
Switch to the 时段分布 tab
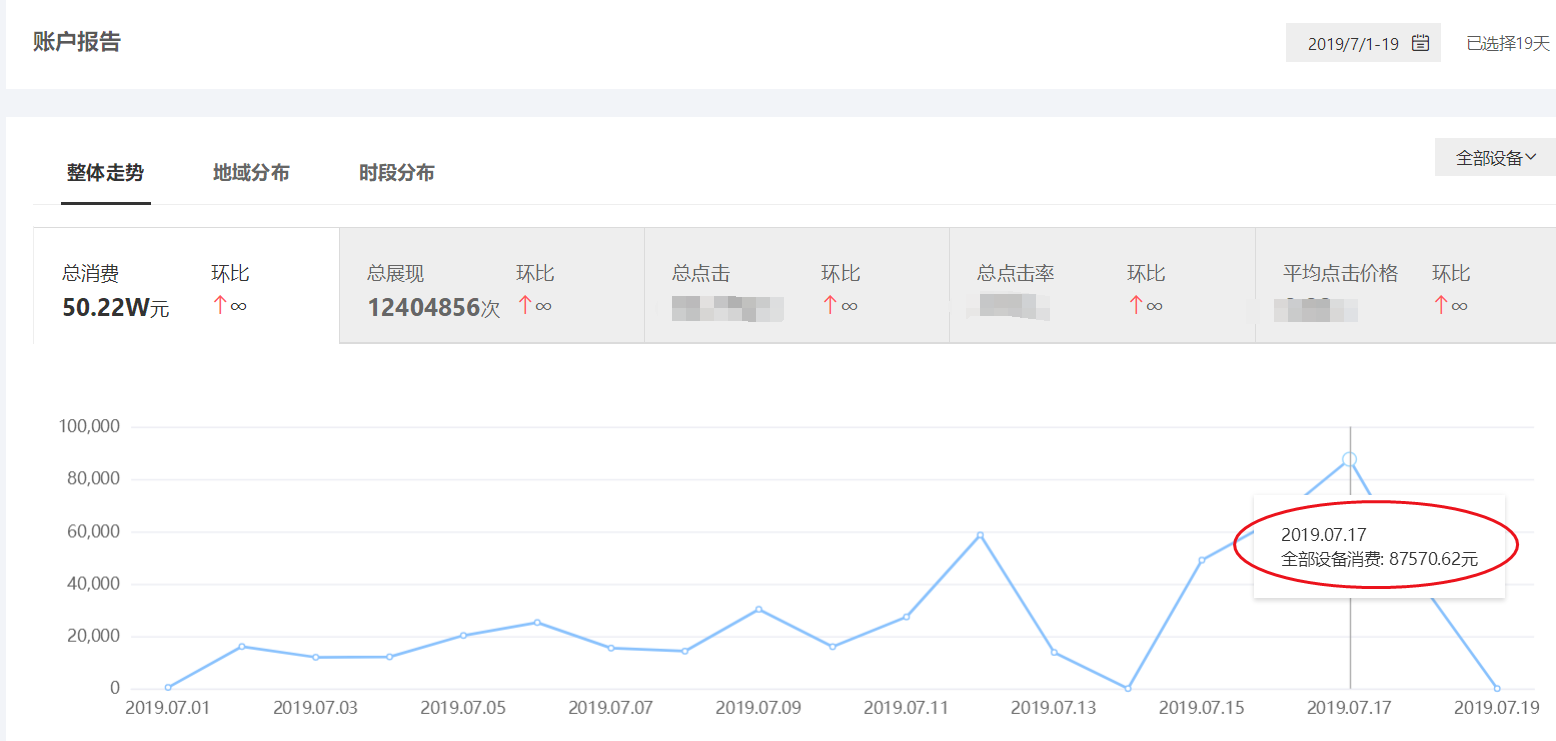(x=397, y=173)
